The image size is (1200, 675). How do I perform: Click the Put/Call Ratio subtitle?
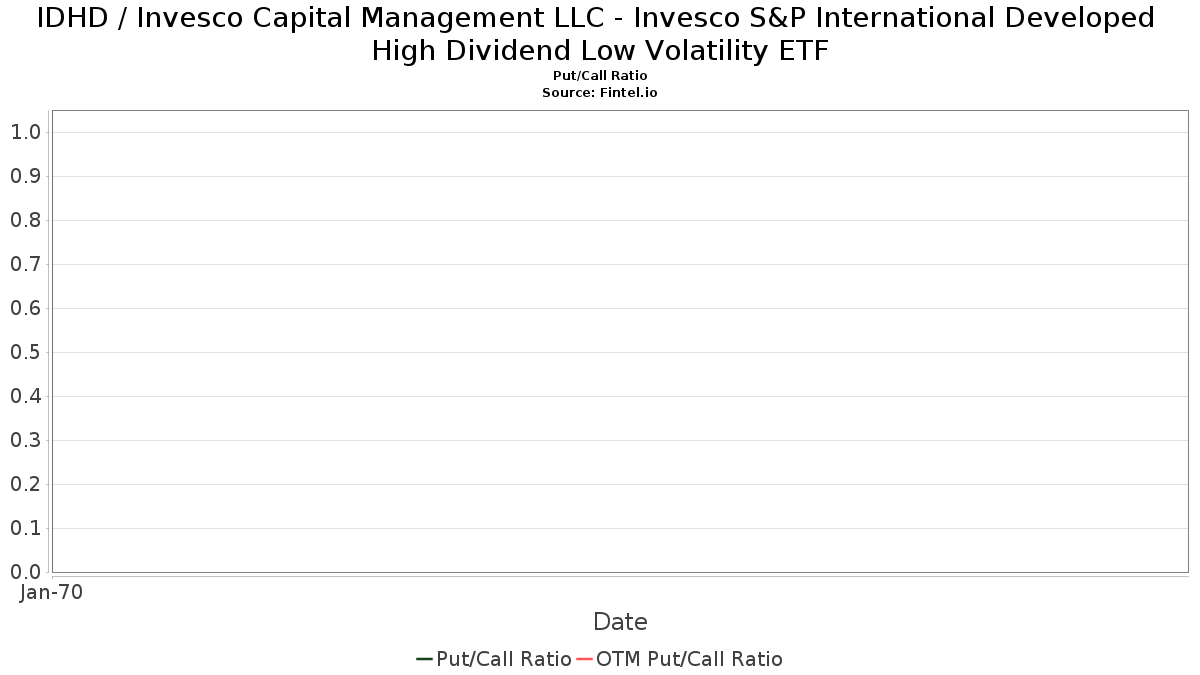tap(600, 76)
